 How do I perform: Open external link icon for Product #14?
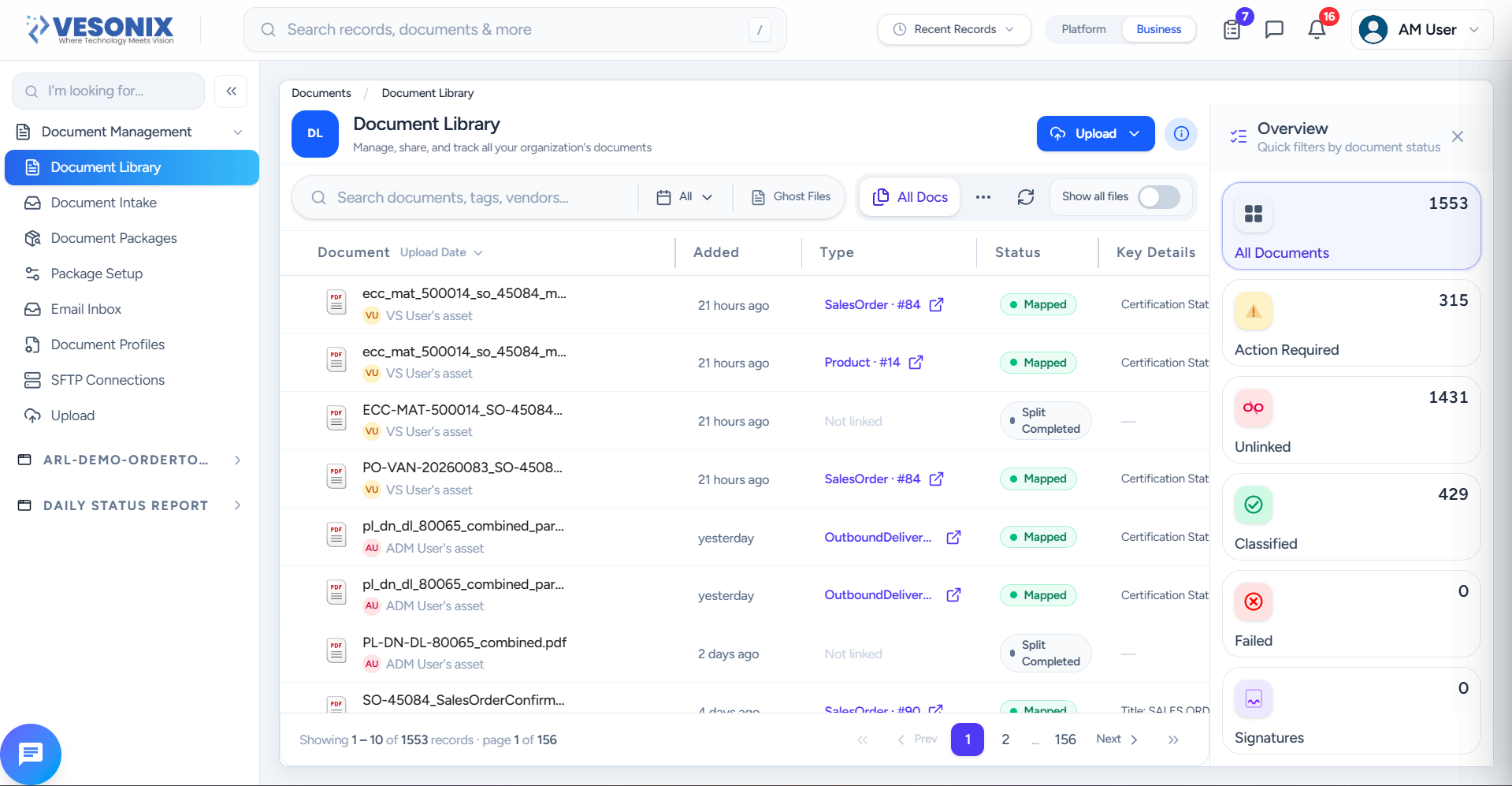(916, 363)
